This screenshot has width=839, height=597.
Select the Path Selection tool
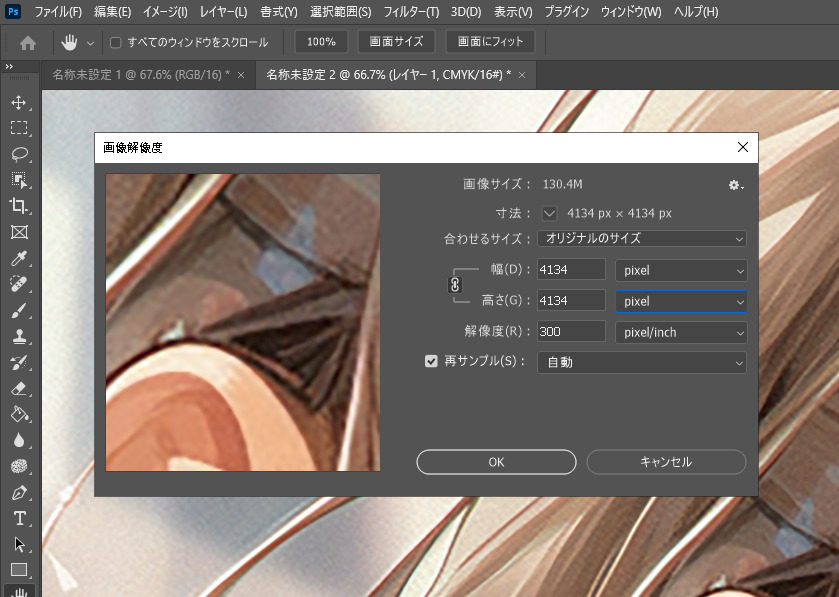(x=19, y=545)
